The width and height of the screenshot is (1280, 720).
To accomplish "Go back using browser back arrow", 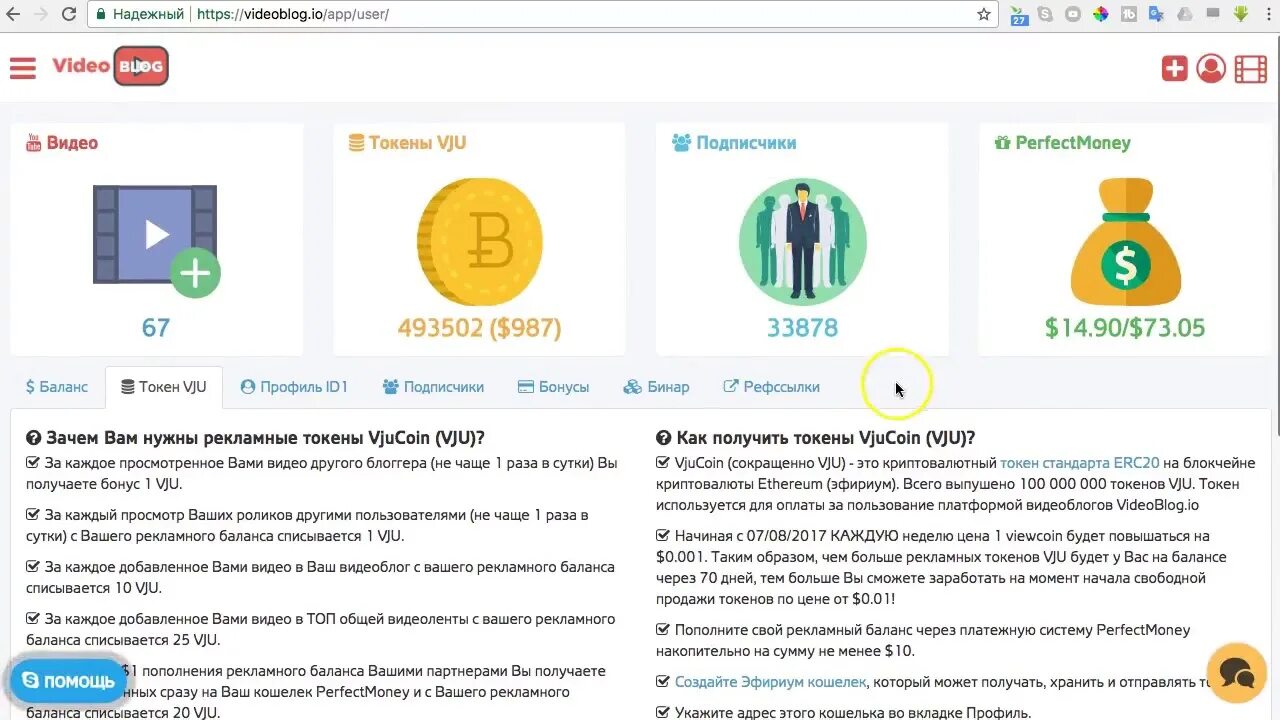I will pos(13,14).
